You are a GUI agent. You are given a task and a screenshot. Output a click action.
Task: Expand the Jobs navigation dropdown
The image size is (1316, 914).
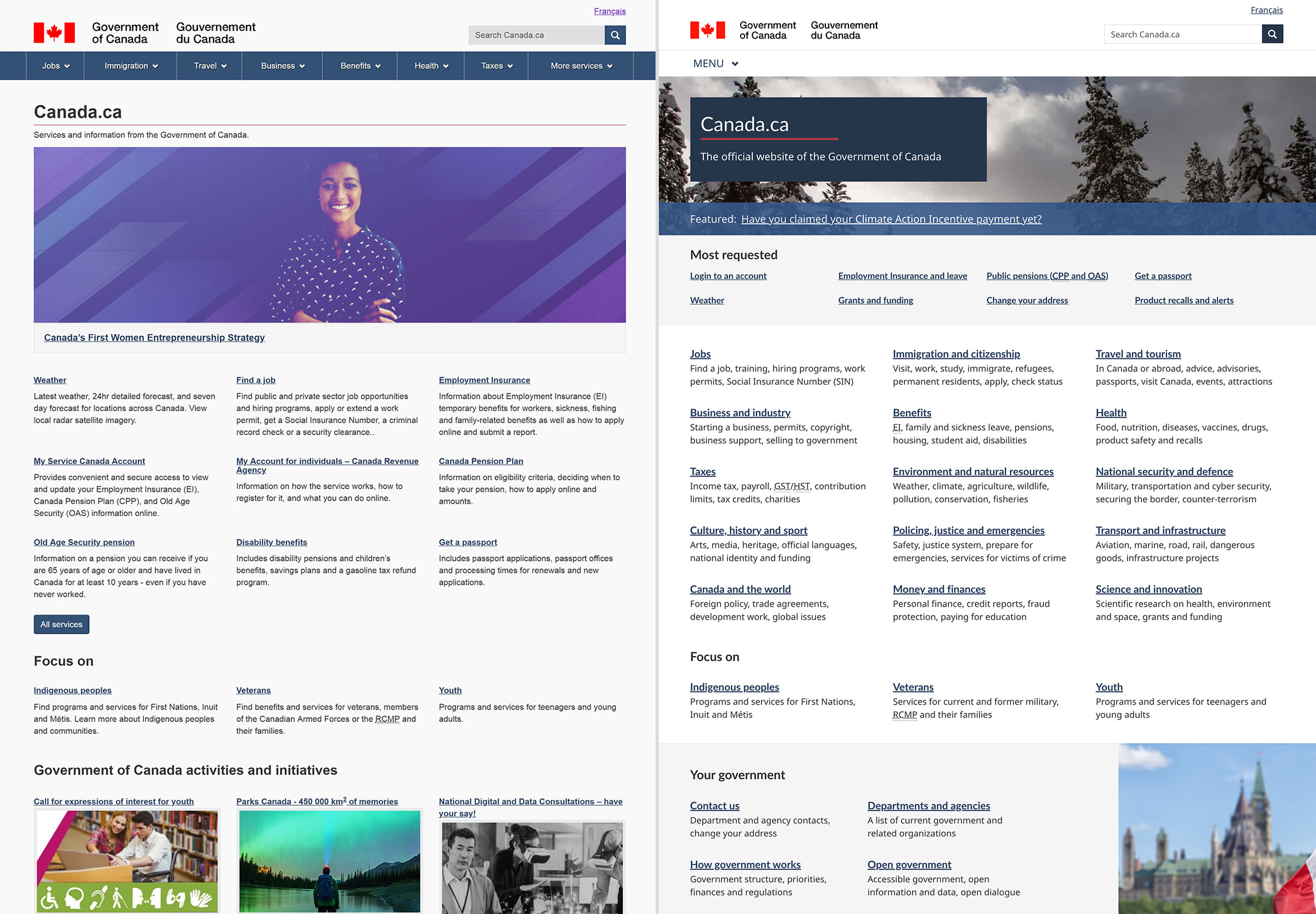(55, 66)
